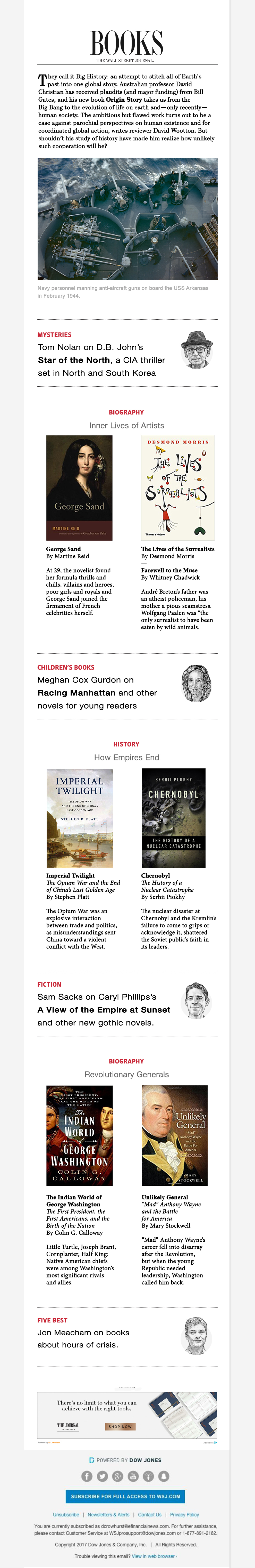Image resolution: width=255 pixels, height=1568 pixels.
Task: Open the Google Plus social icon
Action: coord(118,1476)
